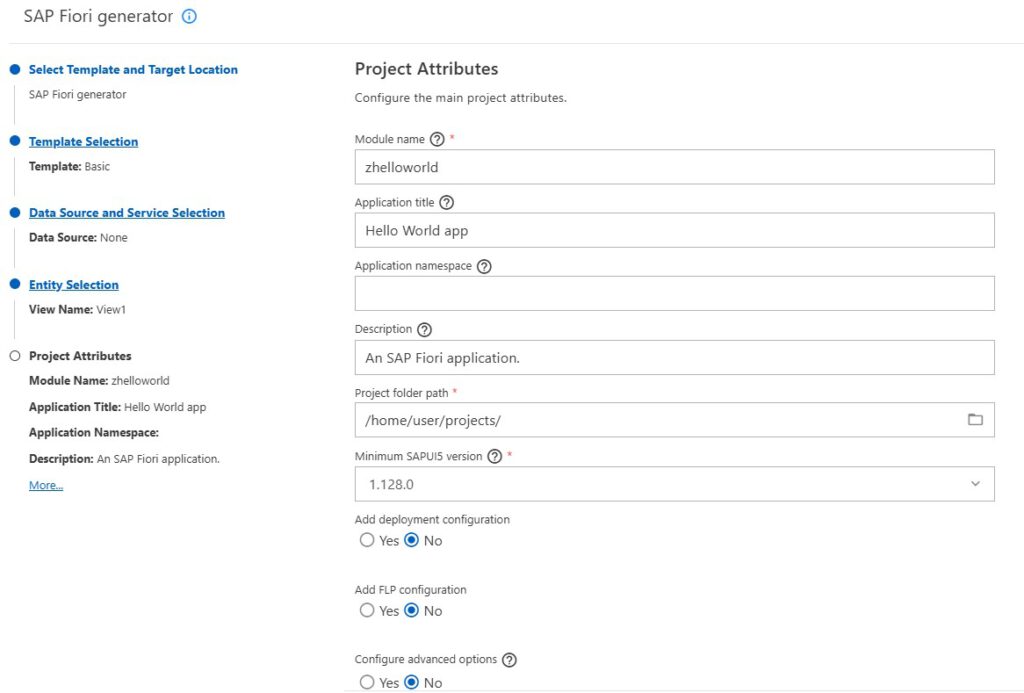Click help icon for Configure advanced options
1024x693 pixels.
509,660
